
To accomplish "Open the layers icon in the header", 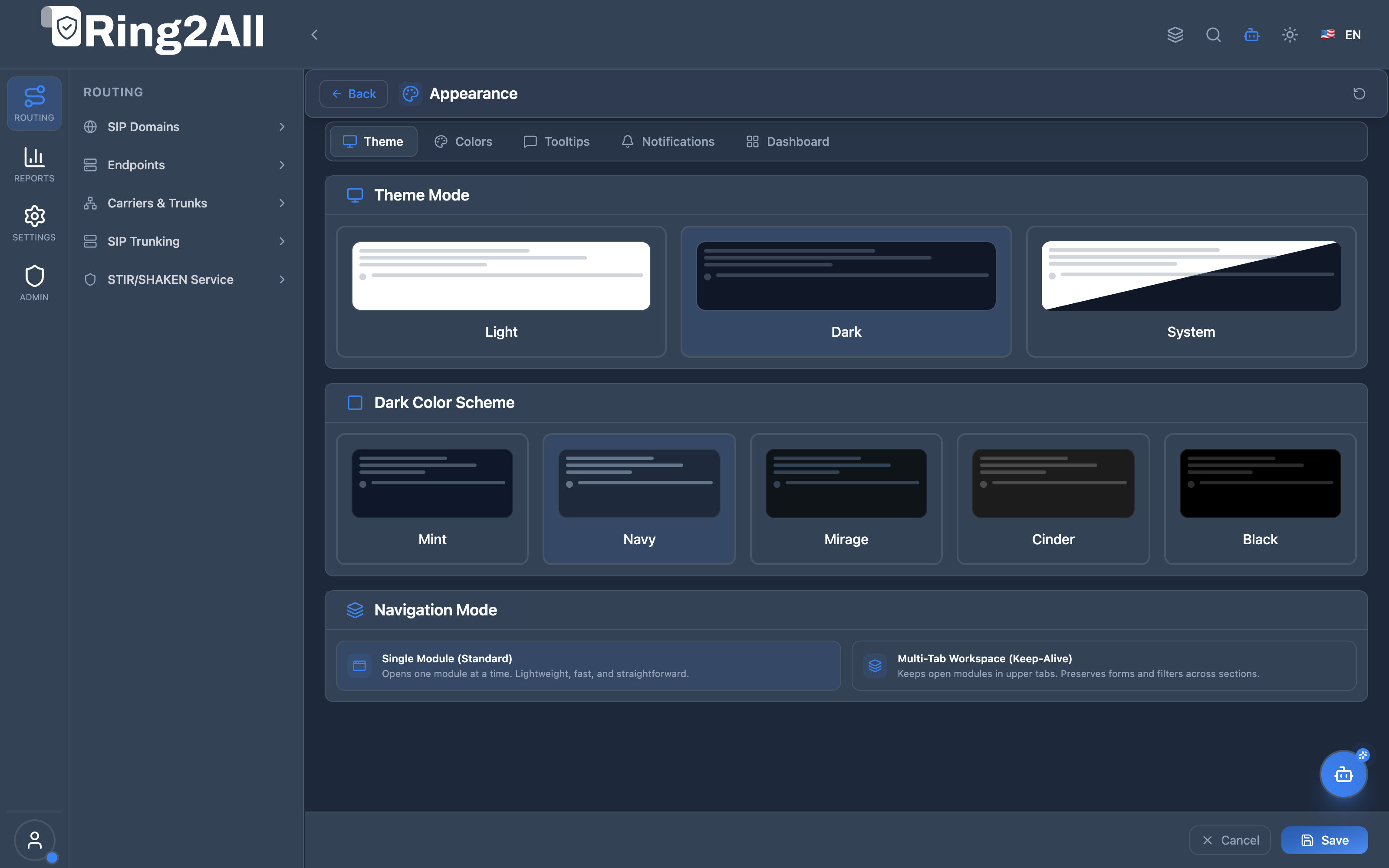I will tap(1175, 35).
